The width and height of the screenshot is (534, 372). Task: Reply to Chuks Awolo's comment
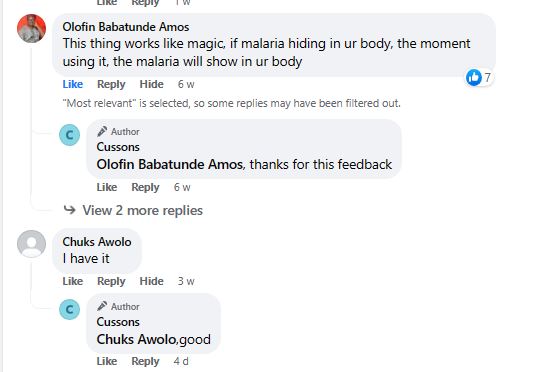click(111, 281)
